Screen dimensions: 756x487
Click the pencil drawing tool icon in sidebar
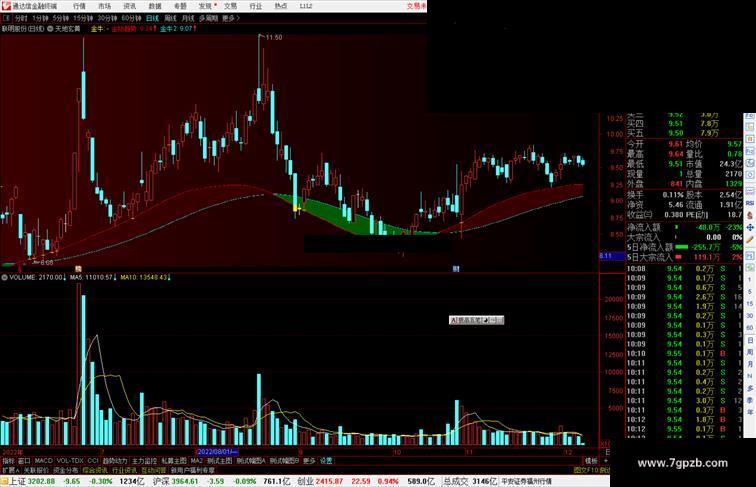pos(750,239)
